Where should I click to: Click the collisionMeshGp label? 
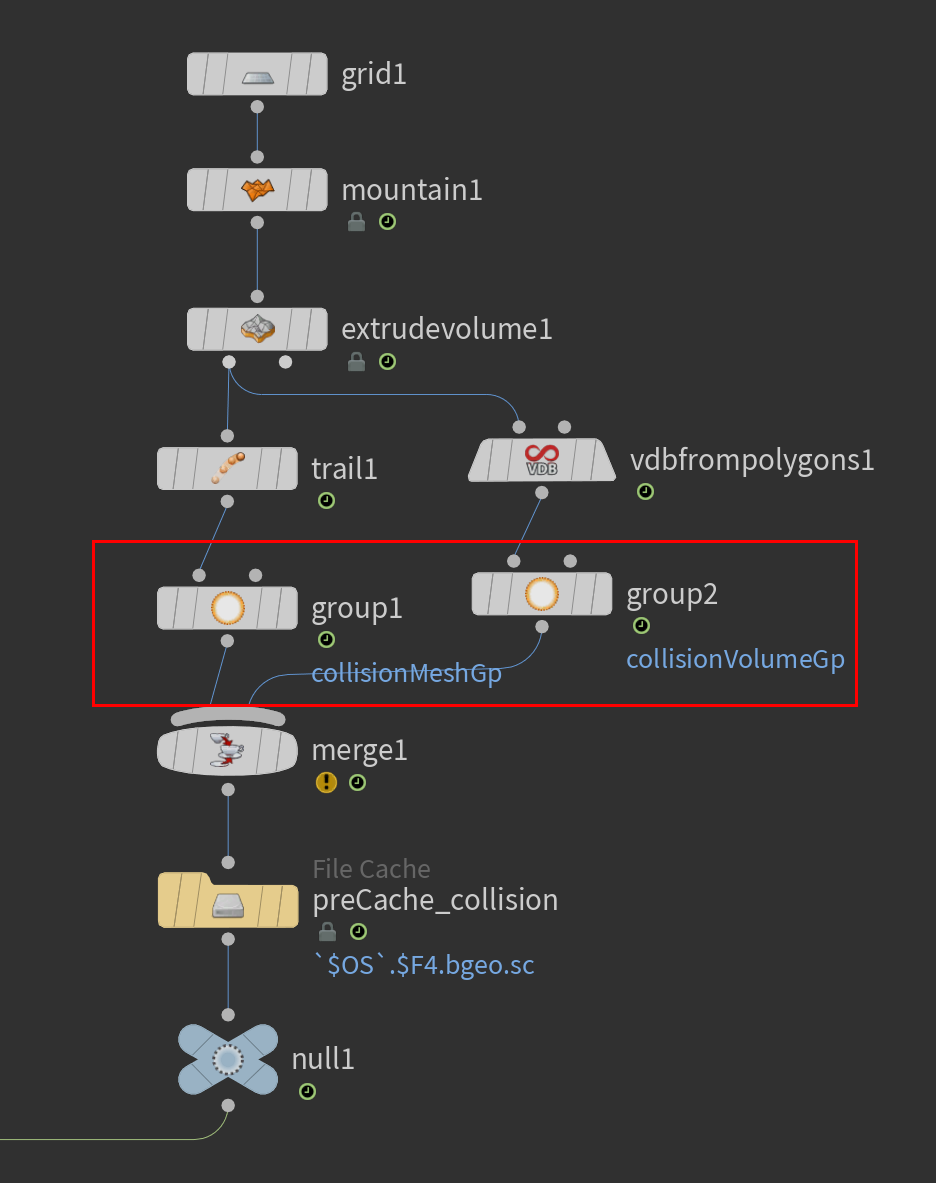(407, 673)
